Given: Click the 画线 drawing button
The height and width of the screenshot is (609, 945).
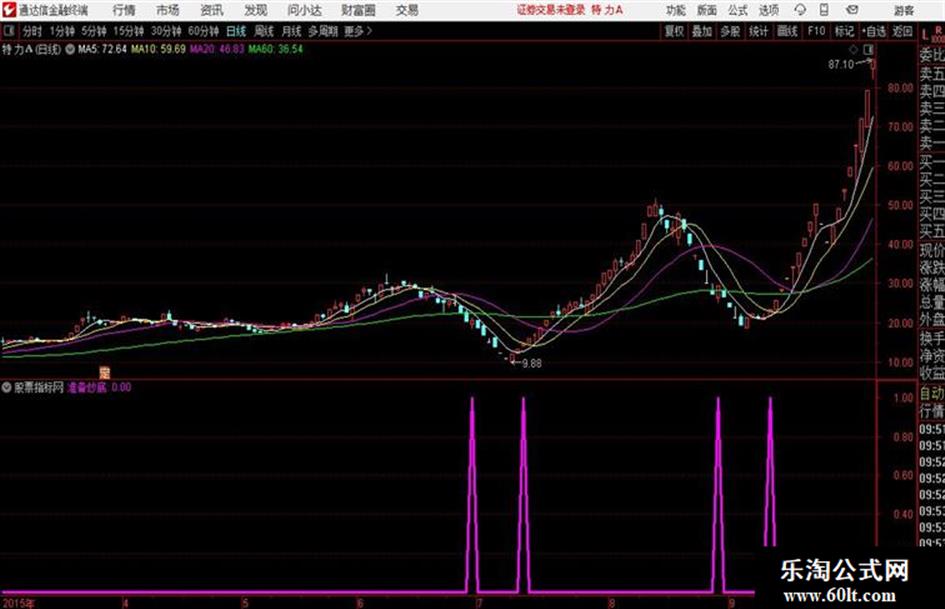Looking at the screenshot, I should point(787,31).
